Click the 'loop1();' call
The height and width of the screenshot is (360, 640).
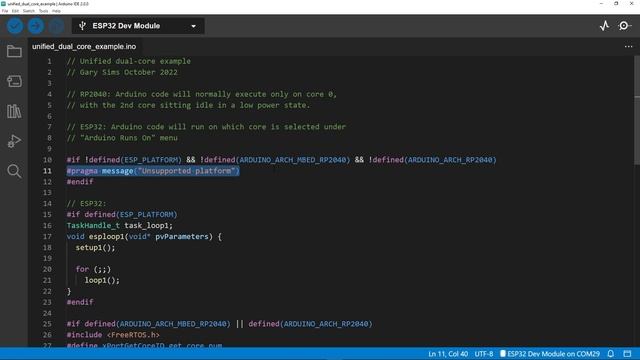click(x=102, y=280)
